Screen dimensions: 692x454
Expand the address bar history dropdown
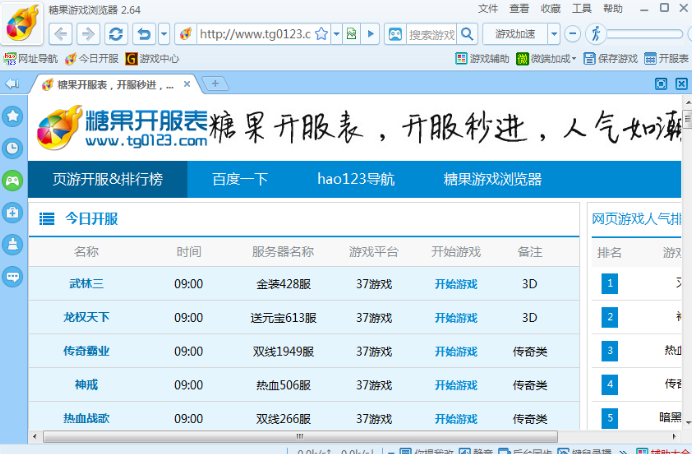point(336,34)
